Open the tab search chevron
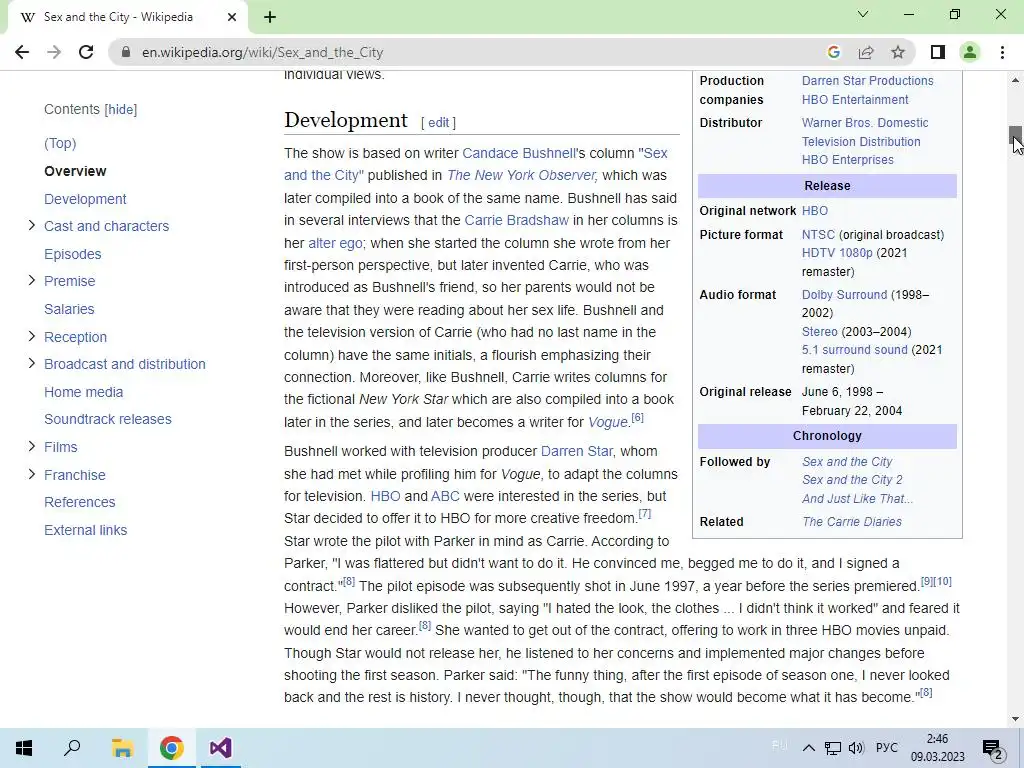Viewport: 1024px width, 768px height. [x=863, y=14]
